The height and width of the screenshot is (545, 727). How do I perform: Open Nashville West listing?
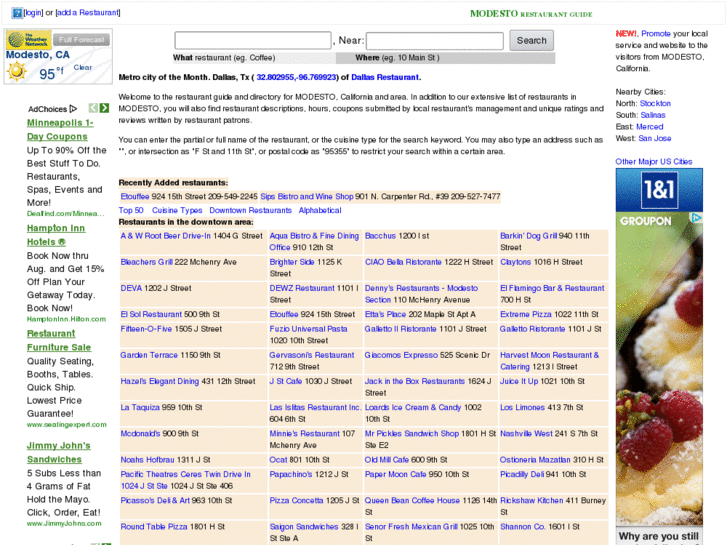coord(526,434)
